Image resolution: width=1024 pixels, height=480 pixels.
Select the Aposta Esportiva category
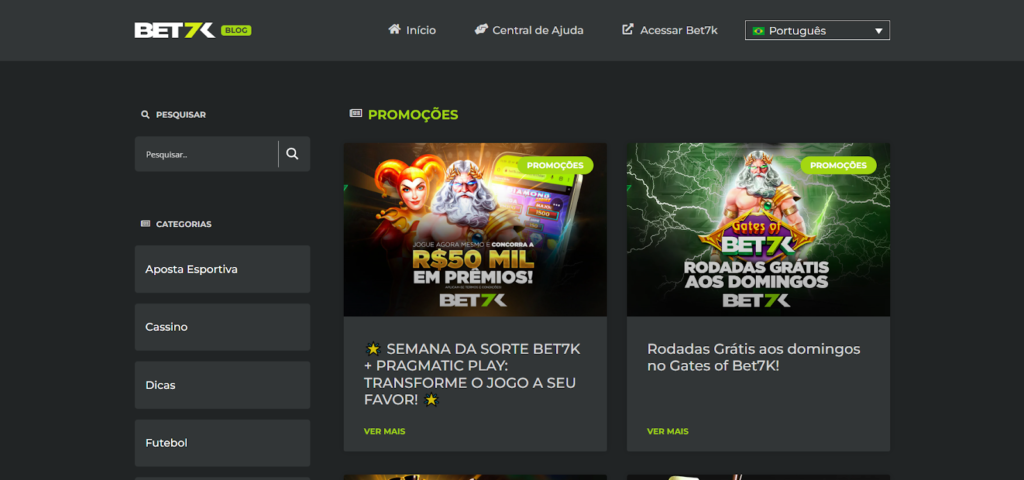point(222,269)
